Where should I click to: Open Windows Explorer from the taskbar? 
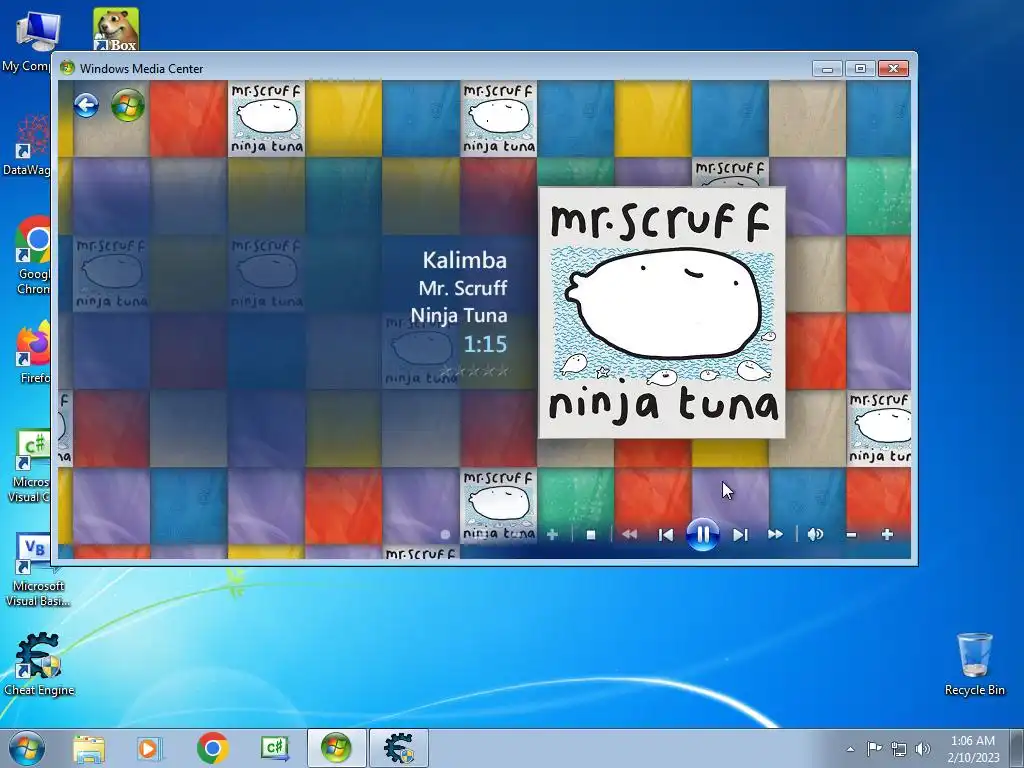pyautogui.click(x=89, y=749)
